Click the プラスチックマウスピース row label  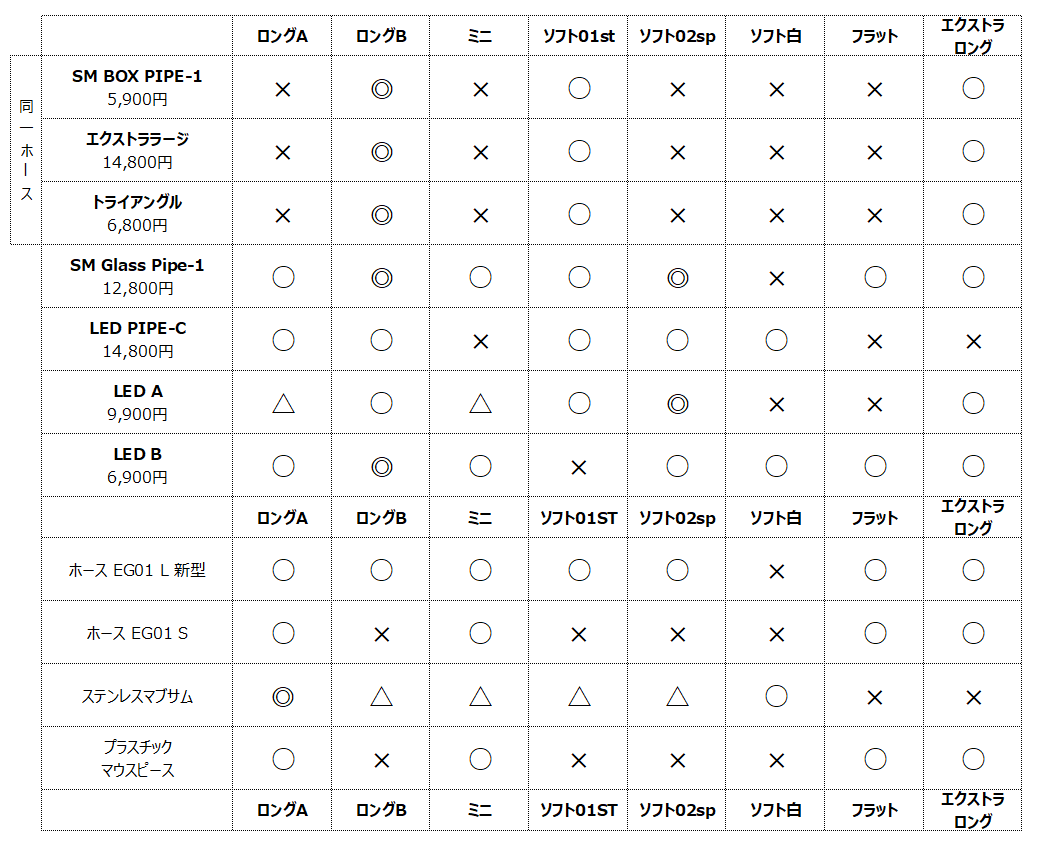pos(137,758)
